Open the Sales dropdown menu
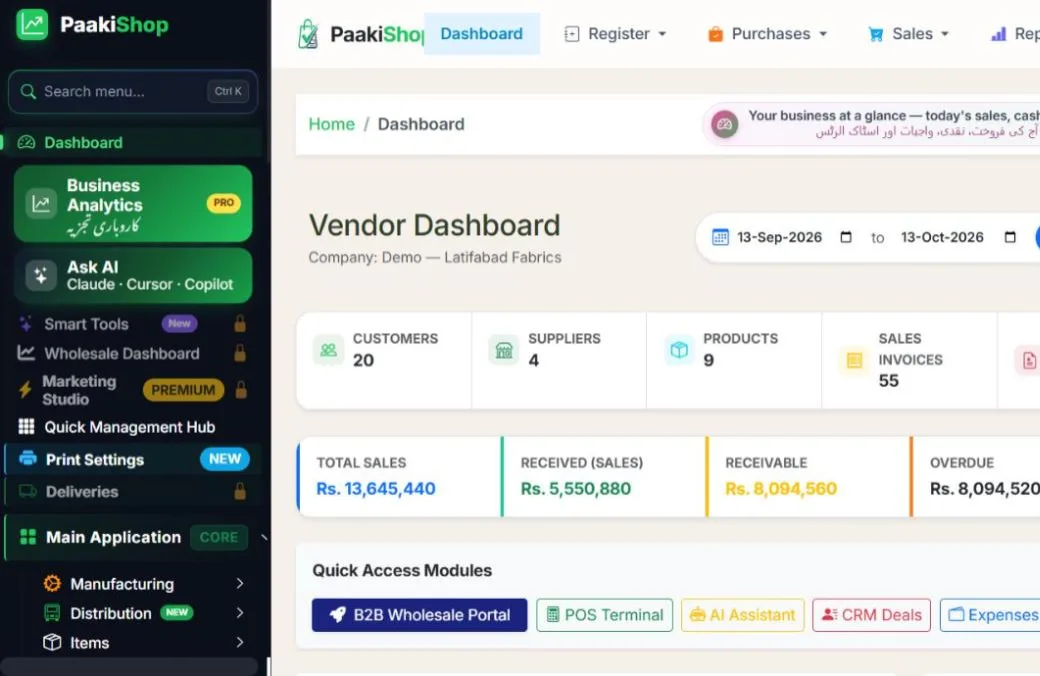This screenshot has height=676, width=1040. 909,34
